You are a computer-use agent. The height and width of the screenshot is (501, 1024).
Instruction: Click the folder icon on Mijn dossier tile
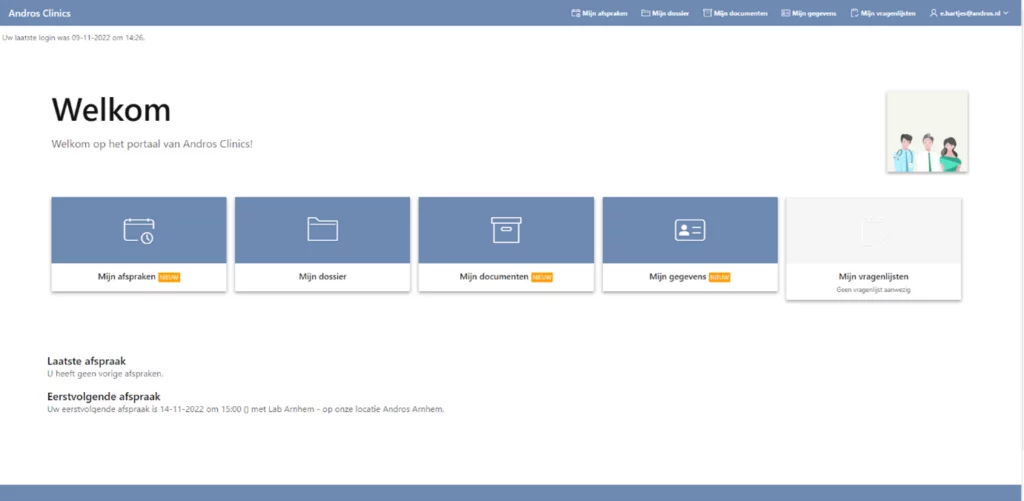[322, 230]
